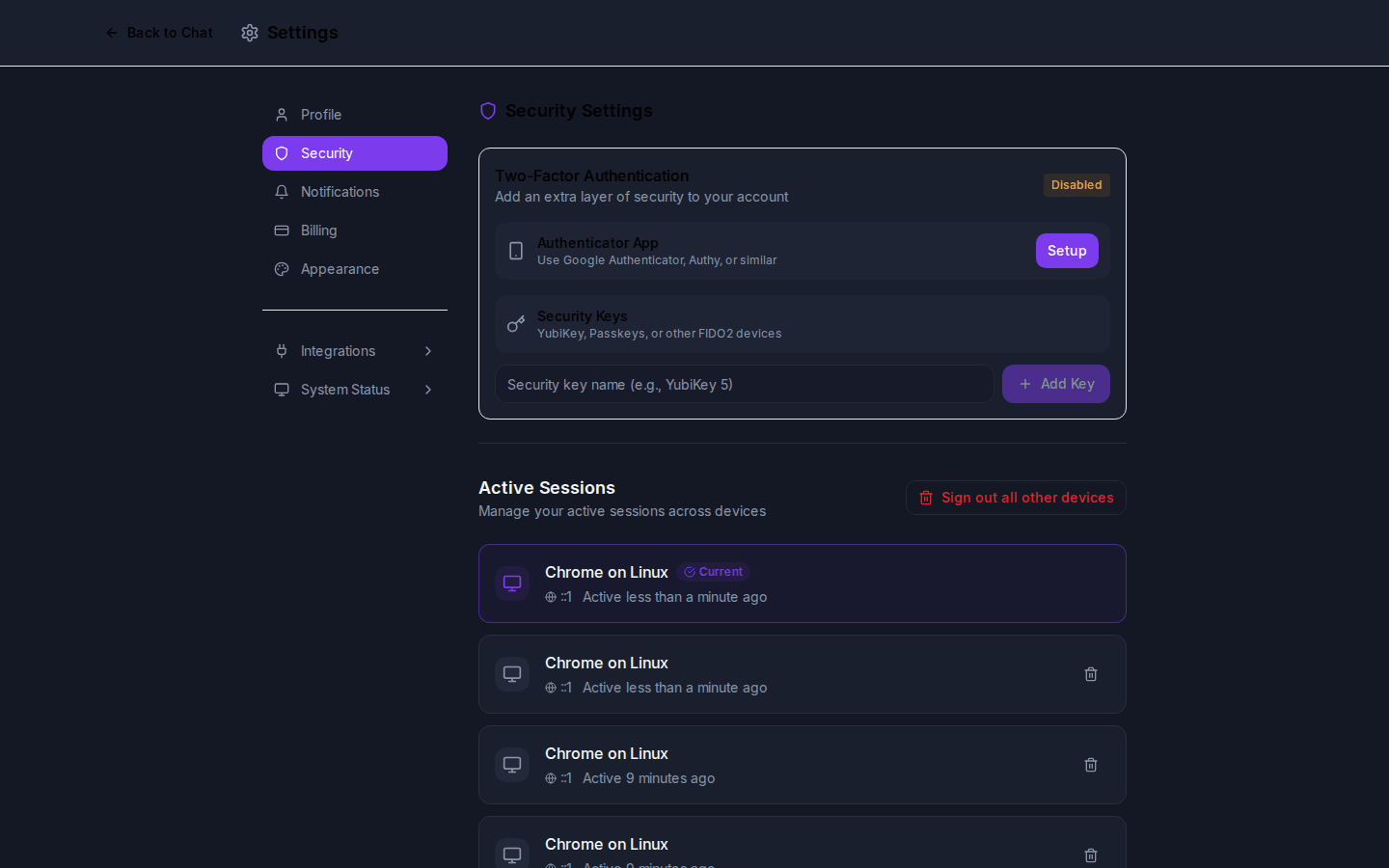The image size is (1389, 868).
Task: Delete the second Chrome on Linux session
Action: pos(1091,674)
